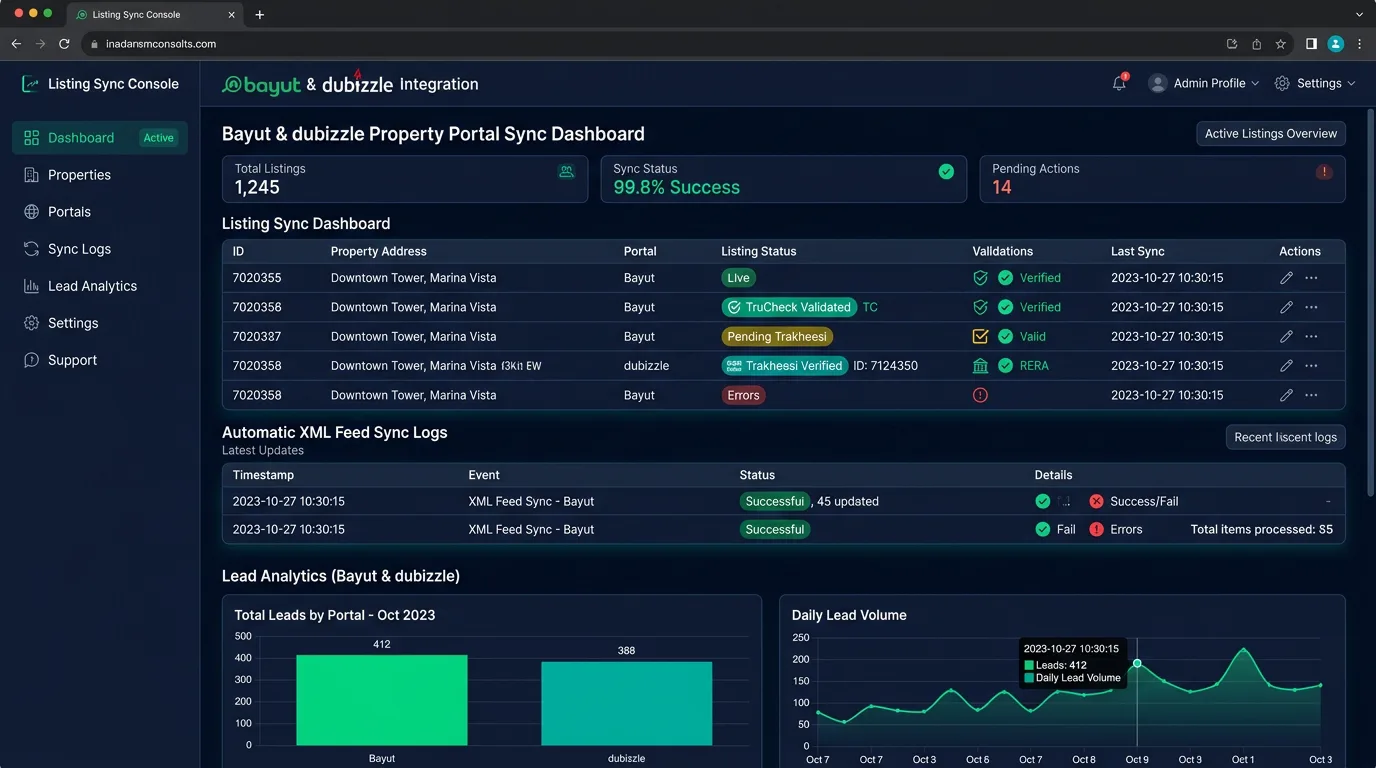Click the ID: 7124350 text
The width and height of the screenshot is (1376, 768).
pyautogui.click(x=885, y=366)
